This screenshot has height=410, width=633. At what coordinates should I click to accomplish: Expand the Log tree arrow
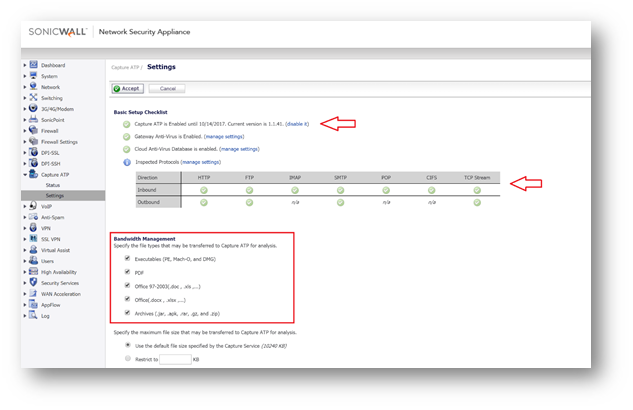click(x=25, y=316)
